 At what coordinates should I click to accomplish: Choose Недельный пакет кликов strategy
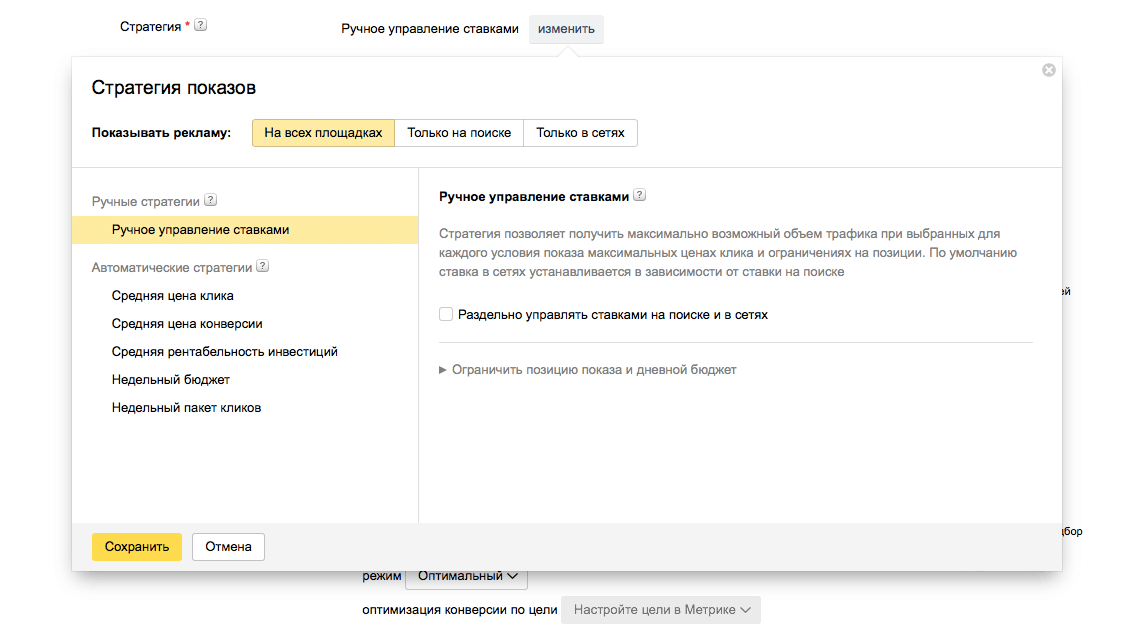pyautogui.click(x=186, y=408)
